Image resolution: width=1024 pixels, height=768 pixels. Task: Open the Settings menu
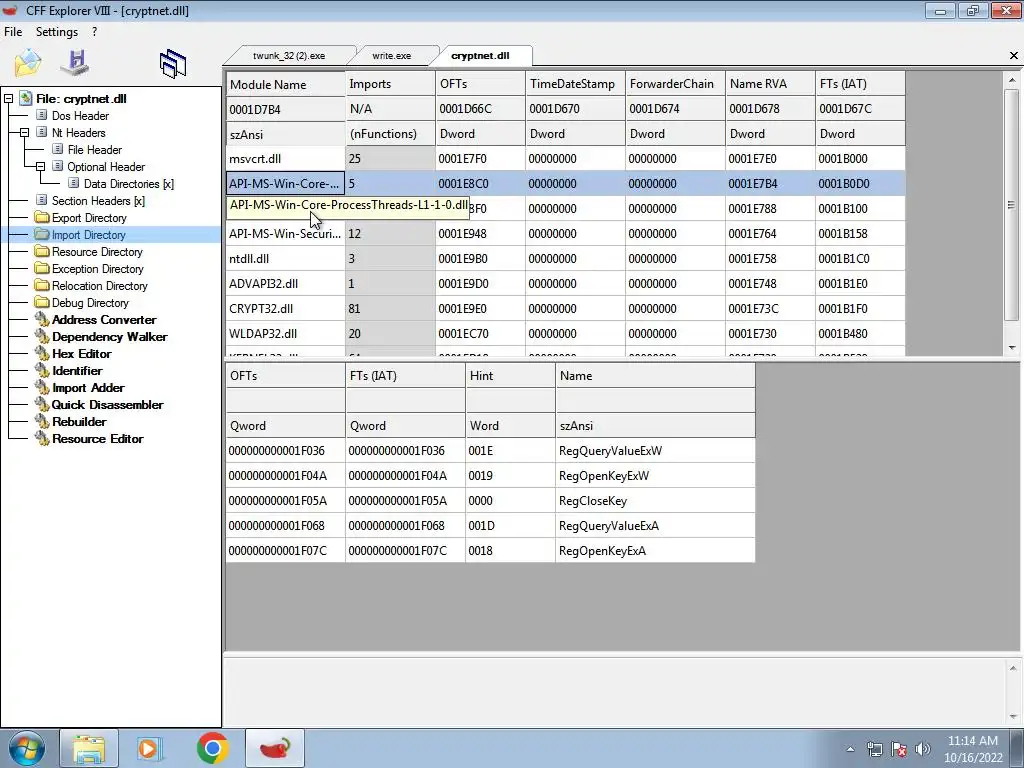(x=57, y=31)
